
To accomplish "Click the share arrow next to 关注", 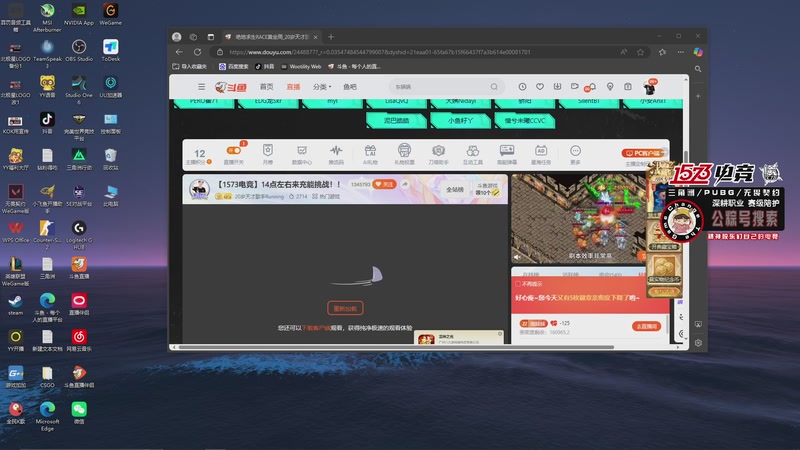I will 405,184.
